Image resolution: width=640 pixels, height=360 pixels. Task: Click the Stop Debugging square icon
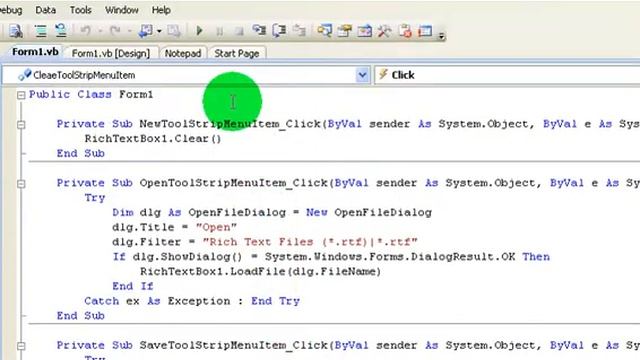pyautogui.click(x=239, y=31)
